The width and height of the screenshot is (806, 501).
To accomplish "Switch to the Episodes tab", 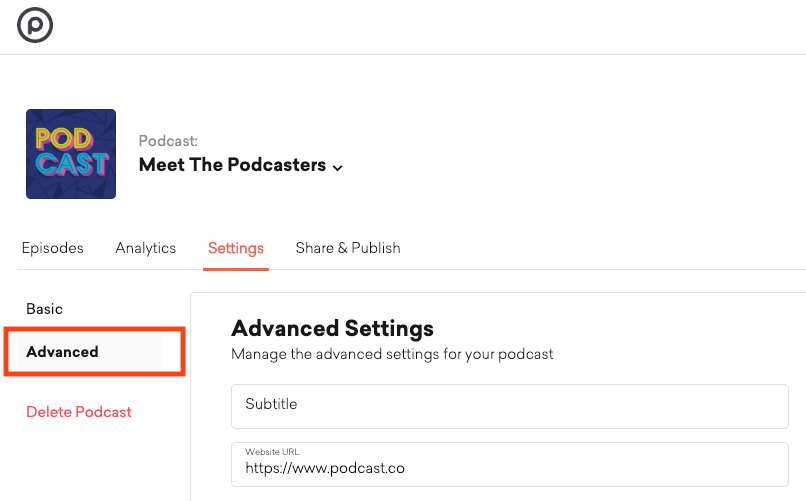I will coord(52,248).
